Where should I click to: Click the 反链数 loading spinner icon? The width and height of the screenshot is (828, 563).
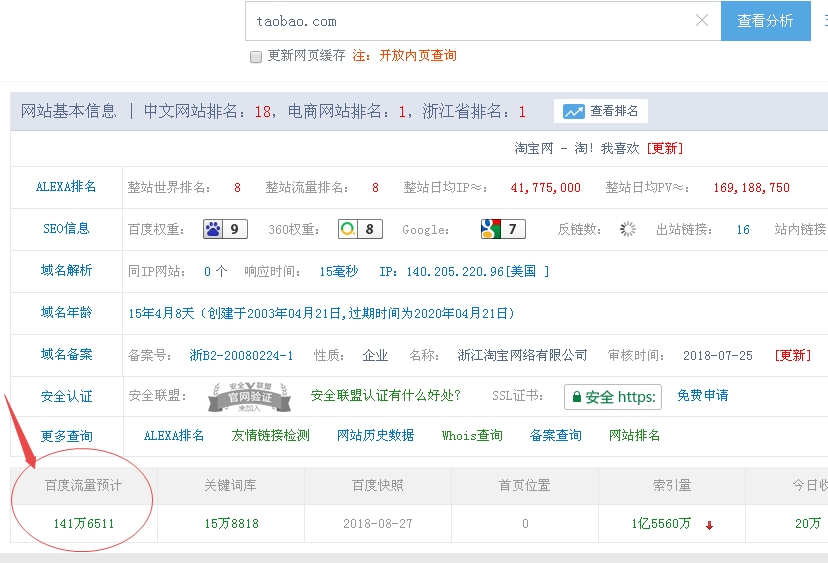point(627,229)
